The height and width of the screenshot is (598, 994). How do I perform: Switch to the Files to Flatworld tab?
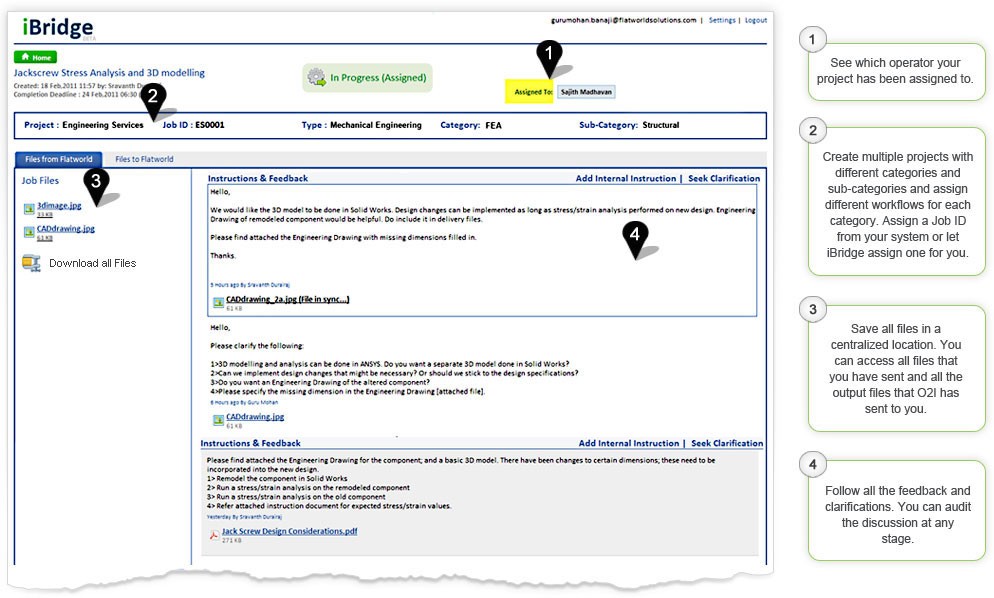[144, 159]
